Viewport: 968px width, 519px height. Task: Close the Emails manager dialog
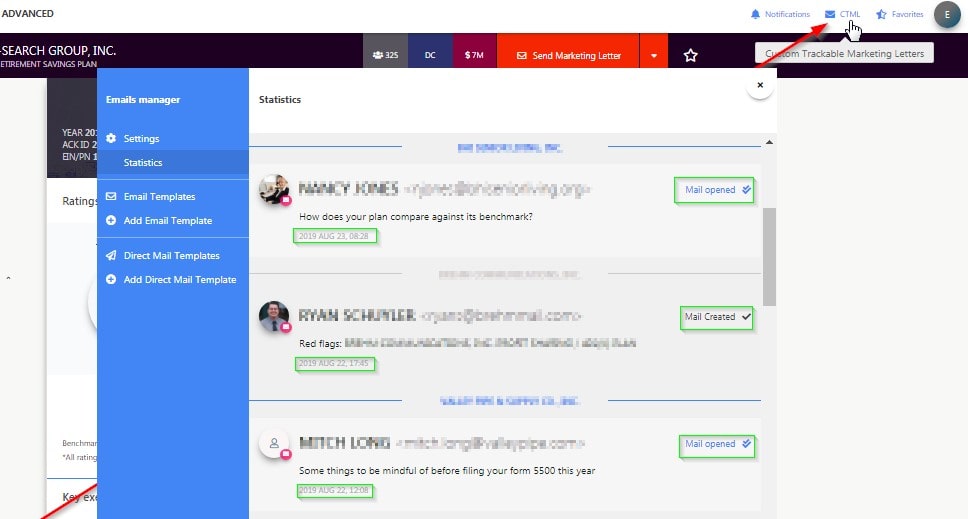click(760, 86)
